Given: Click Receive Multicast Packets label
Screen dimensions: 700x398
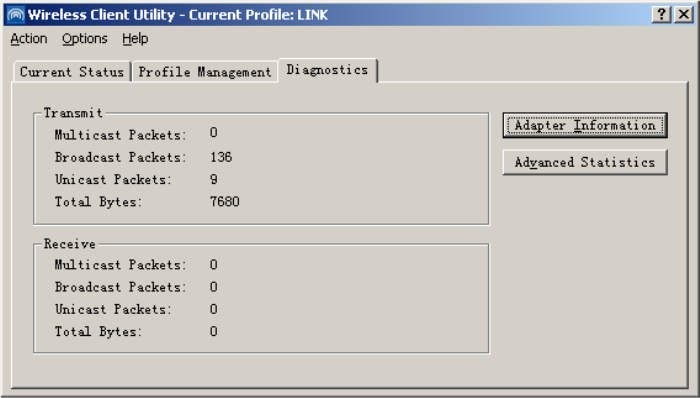Looking at the screenshot, I should click(x=121, y=265).
